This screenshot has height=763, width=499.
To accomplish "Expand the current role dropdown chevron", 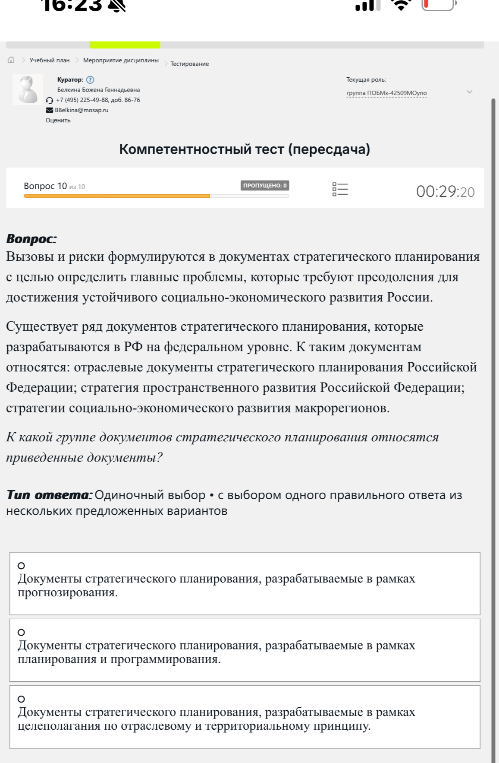I will click(x=469, y=92).
